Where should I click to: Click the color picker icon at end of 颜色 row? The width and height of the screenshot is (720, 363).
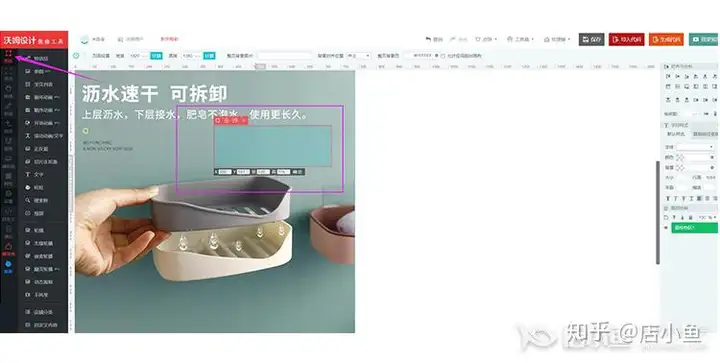click(x=712, y=157)
